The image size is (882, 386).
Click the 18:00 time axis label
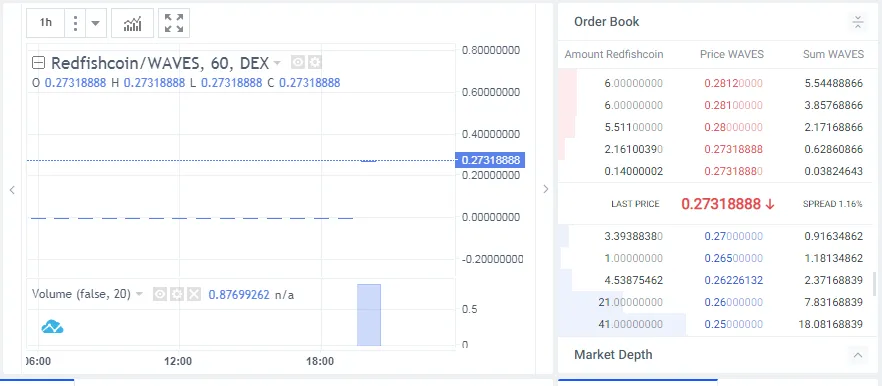[320, 361]
